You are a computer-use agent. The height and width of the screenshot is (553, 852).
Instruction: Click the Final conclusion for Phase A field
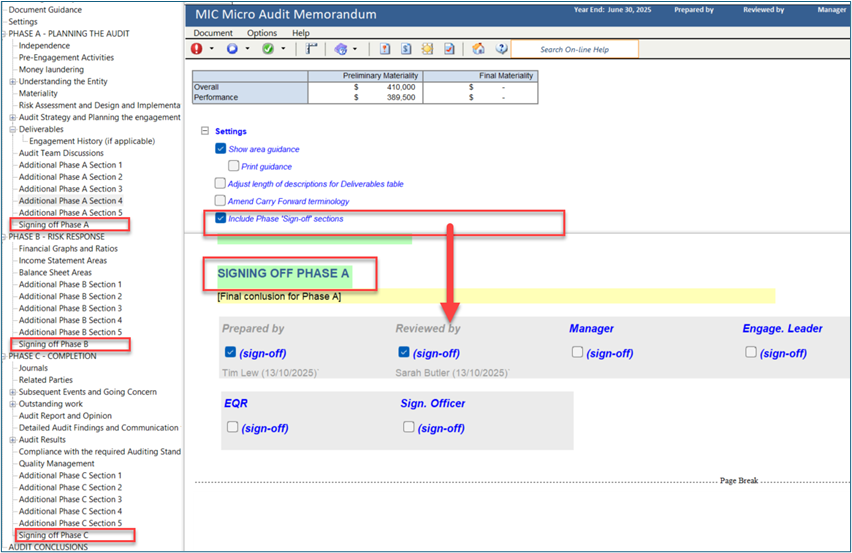(x=496, y=297)
